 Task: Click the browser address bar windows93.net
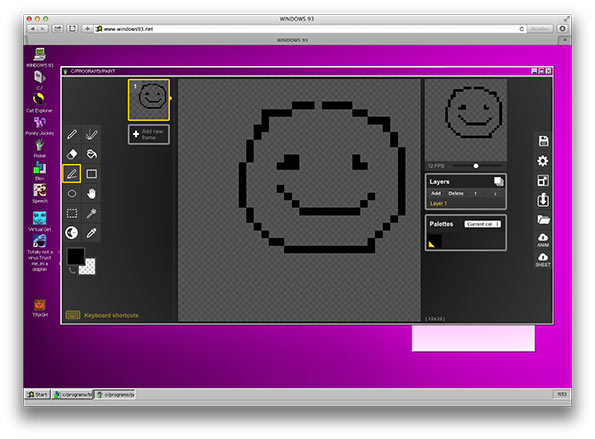pos(310,29)
